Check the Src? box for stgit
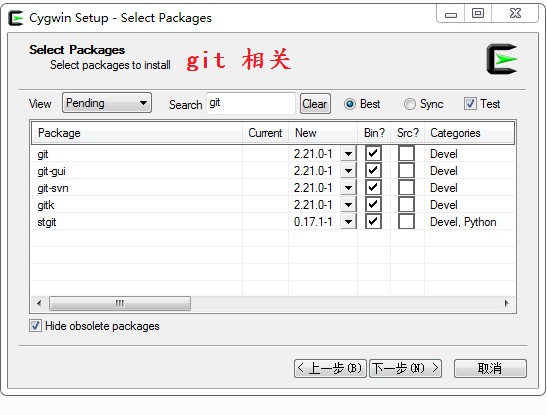The image size is (547, 415). [x=406, y=221]
